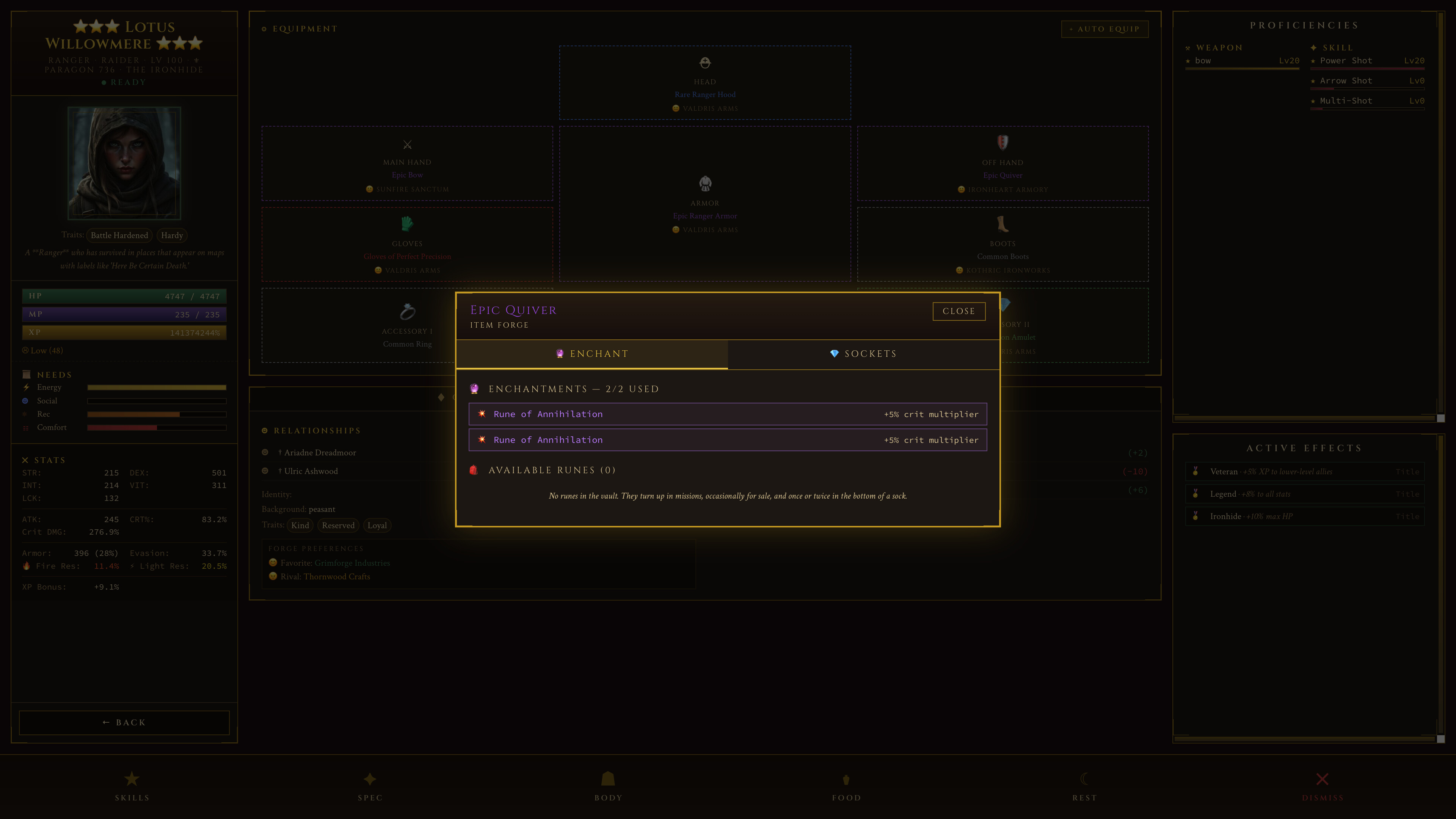
Task: Click the XP progress bar
Action: point(124,333)
